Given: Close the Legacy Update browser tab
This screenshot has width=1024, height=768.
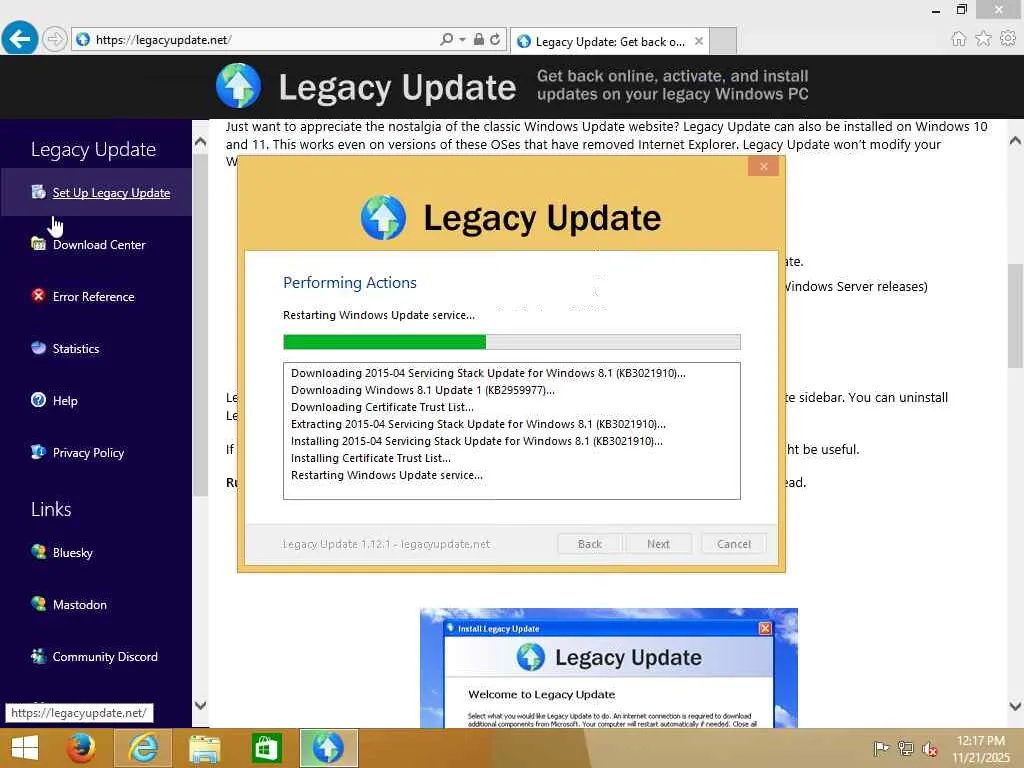Looking at the screenshot, I should tap(699, 41).
